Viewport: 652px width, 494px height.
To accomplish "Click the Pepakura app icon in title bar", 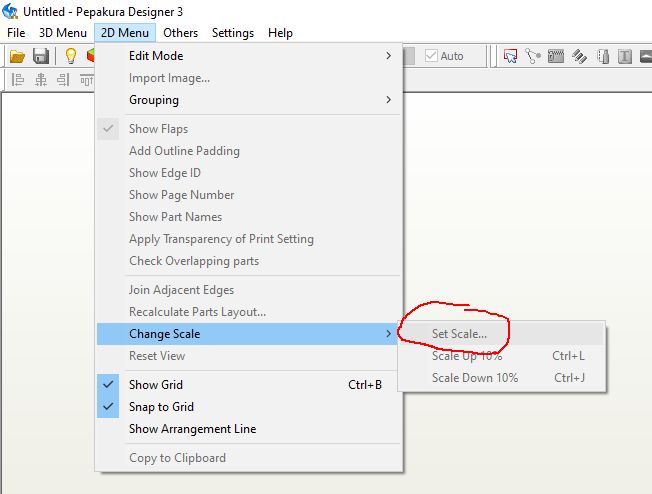I will click(11, 11).
